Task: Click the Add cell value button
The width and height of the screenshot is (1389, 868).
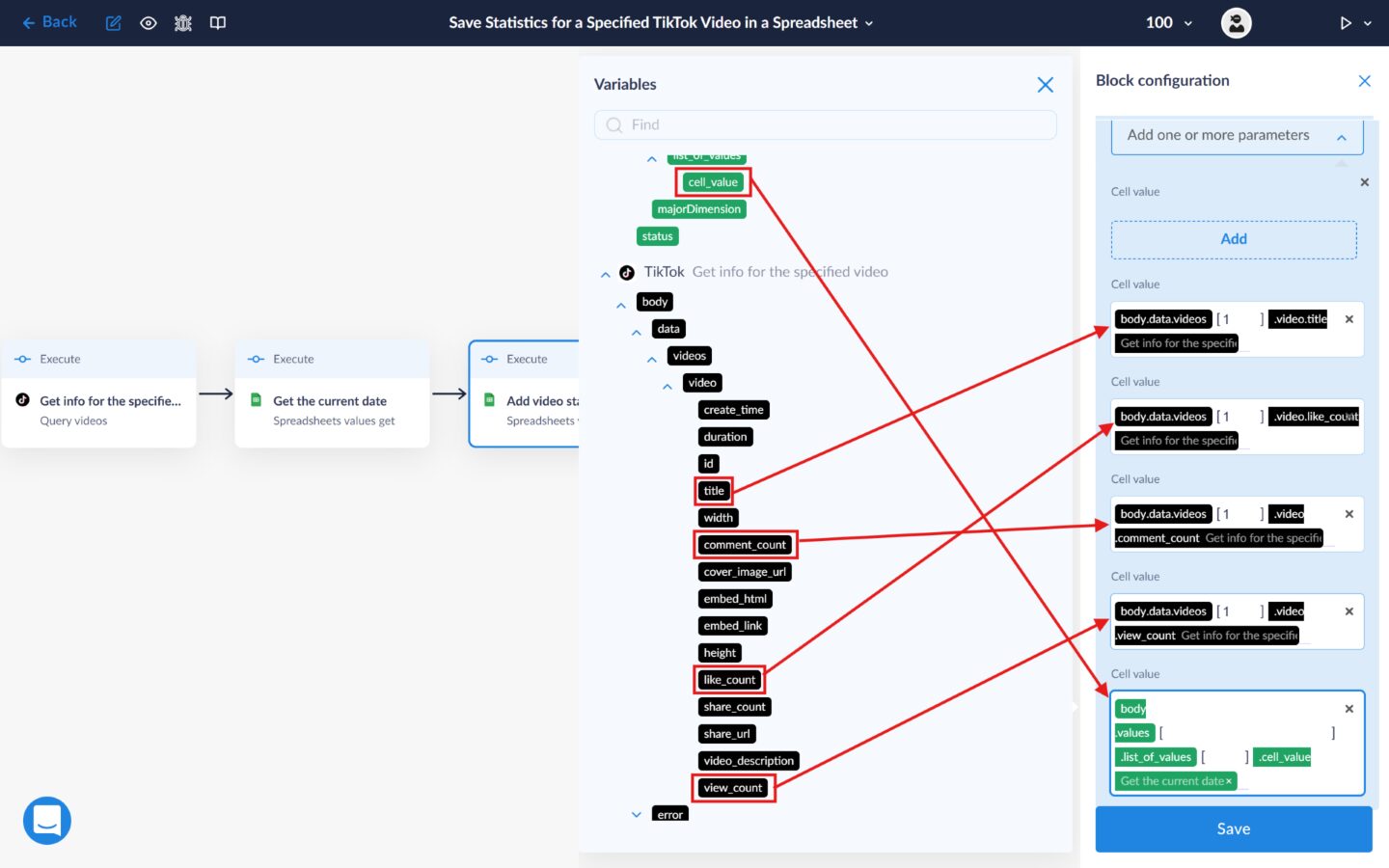Action: (1233, 239)
